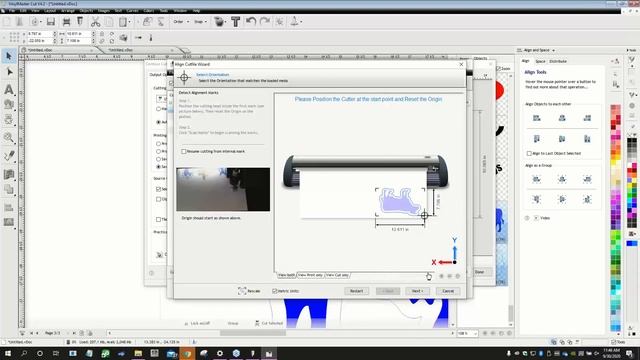The image size is (640, 360).
Task: Select the node edit tool
Action: 9,73
